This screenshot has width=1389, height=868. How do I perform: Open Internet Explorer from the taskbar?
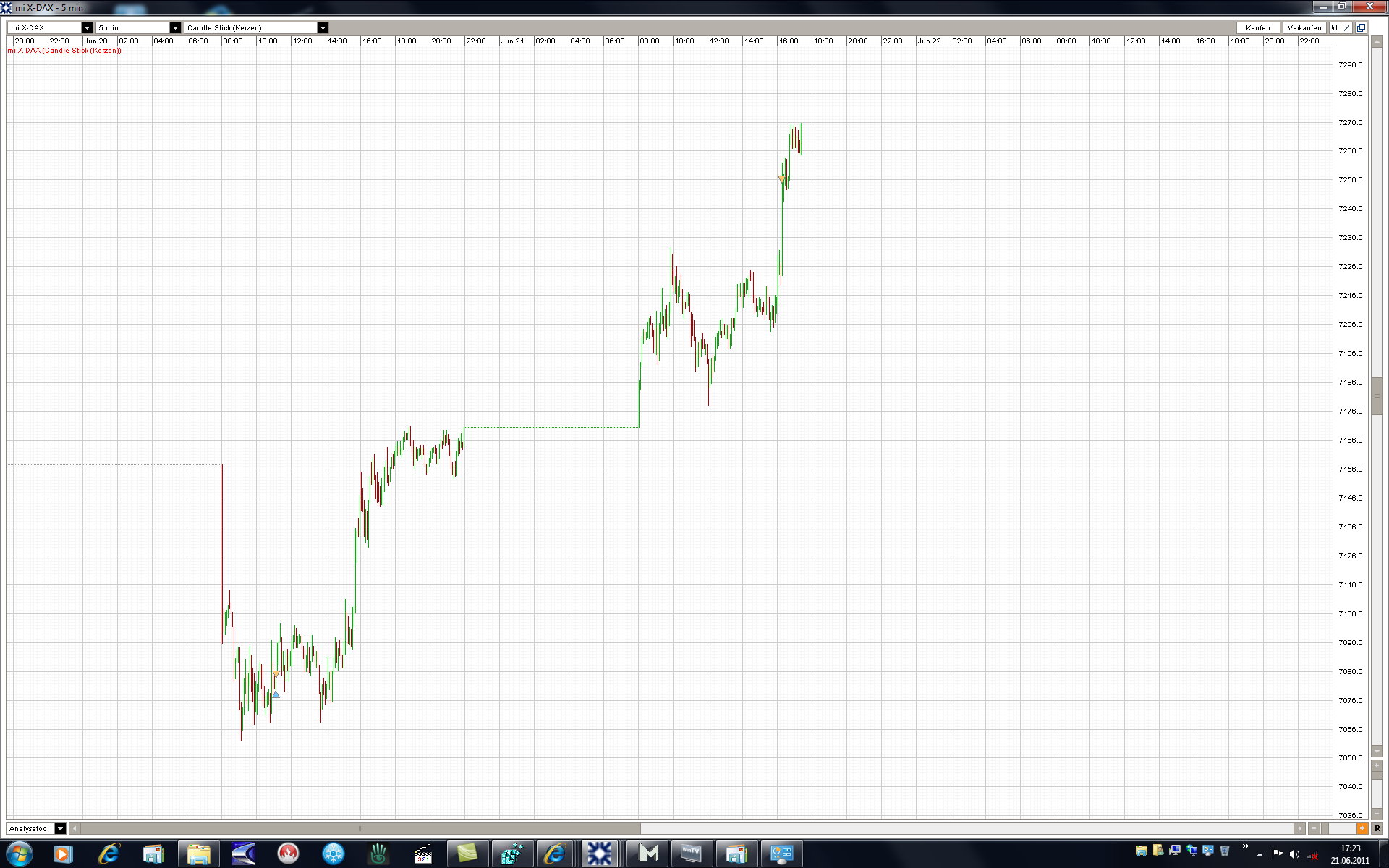click(109, 854)
